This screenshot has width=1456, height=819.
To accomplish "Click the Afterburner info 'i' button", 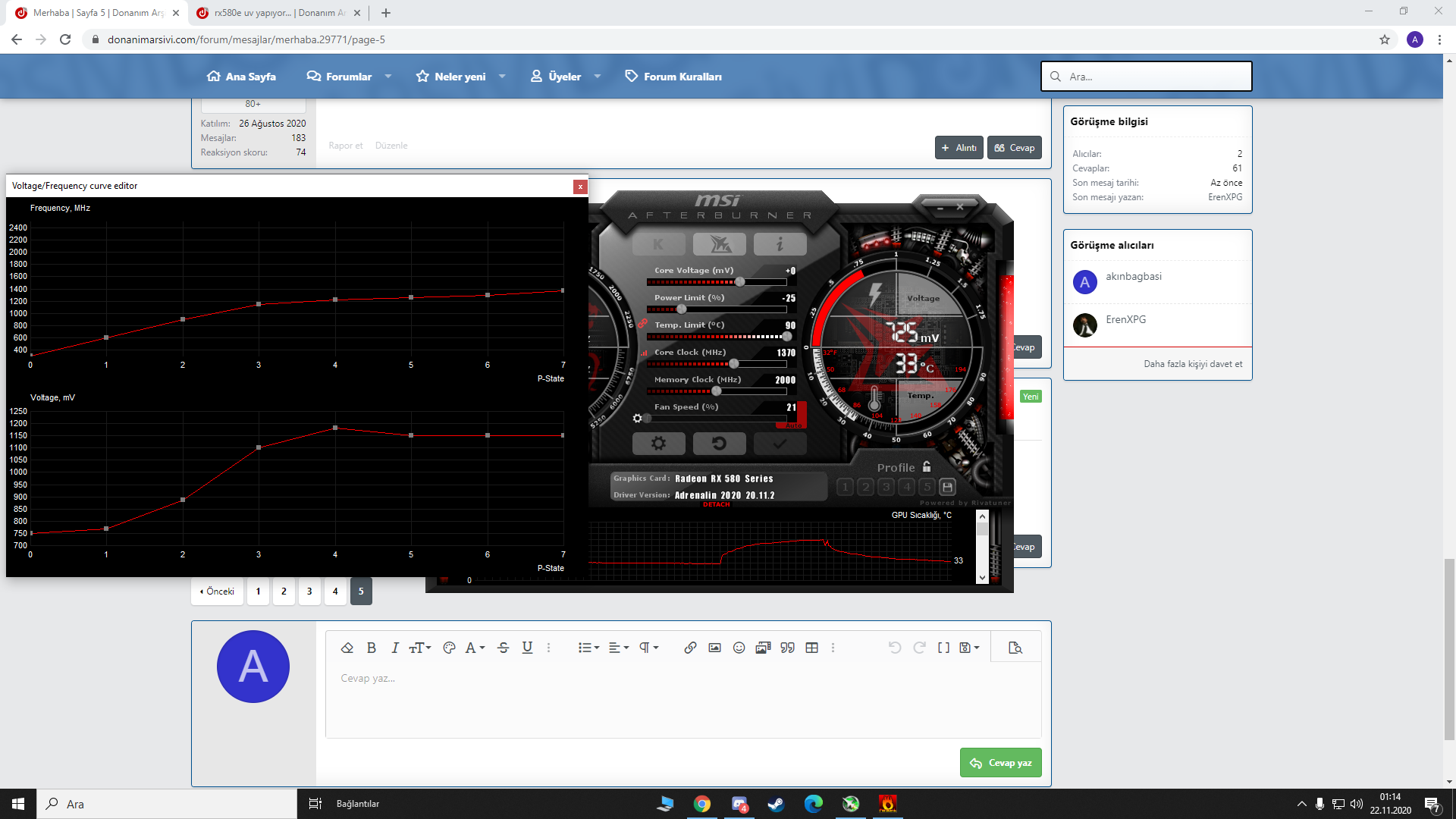I will click(780, 244).
